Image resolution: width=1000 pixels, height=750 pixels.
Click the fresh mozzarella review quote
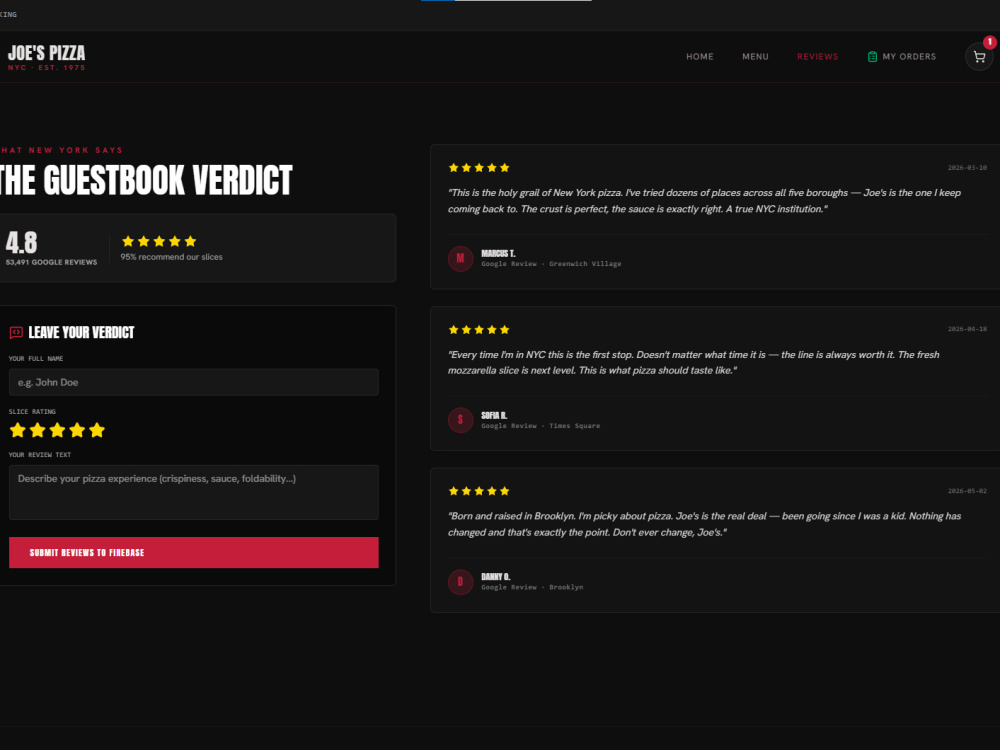(x=693, y=362)
